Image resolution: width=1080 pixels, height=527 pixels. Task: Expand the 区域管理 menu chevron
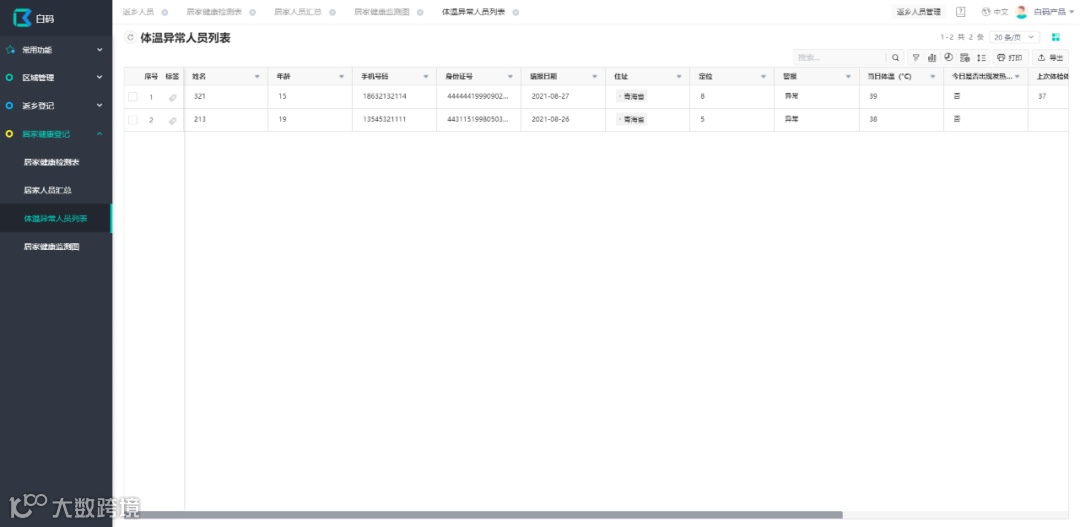click(x=99, y=78)
